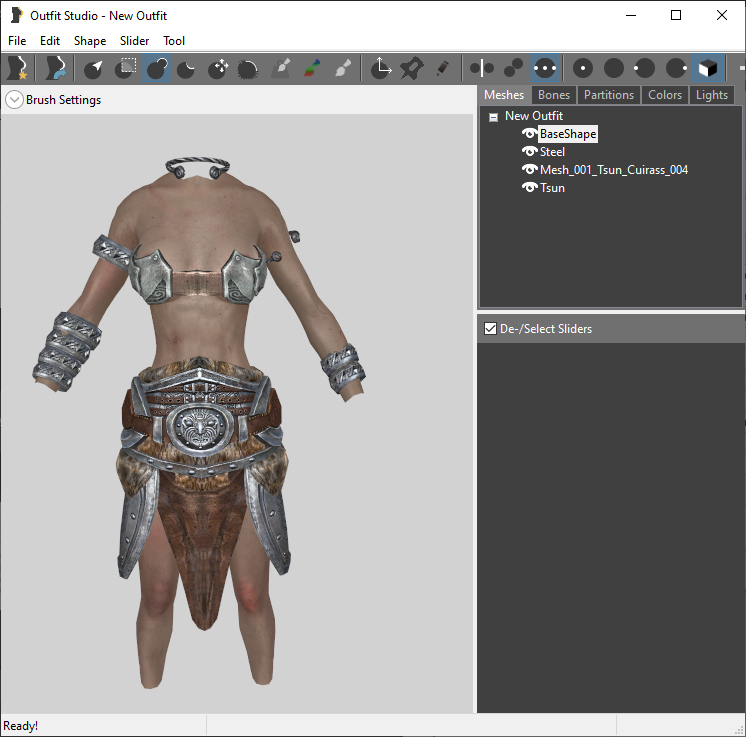Toggle visibility of the Steel mesh

530,152
